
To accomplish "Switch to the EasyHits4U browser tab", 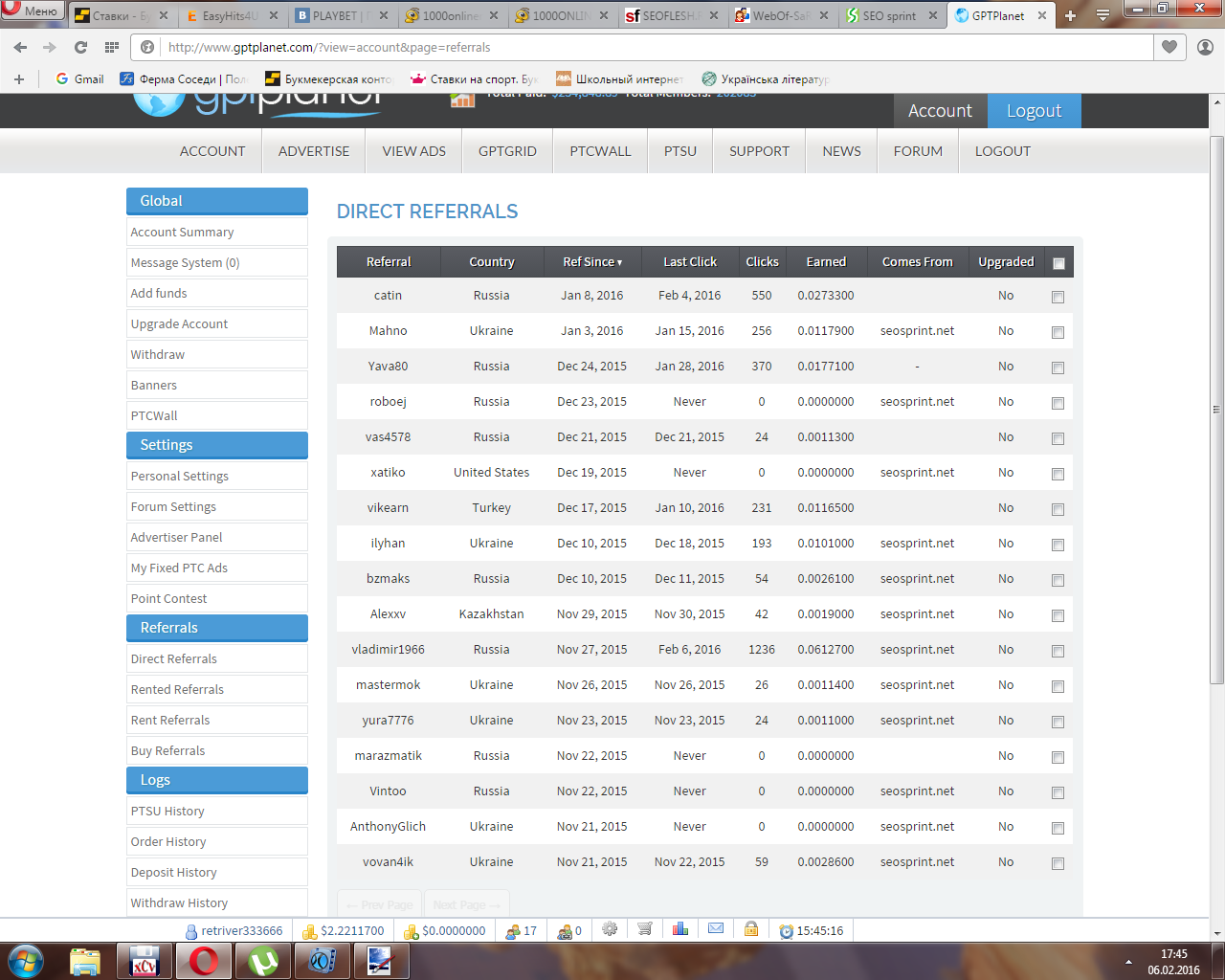I will 234,15.
